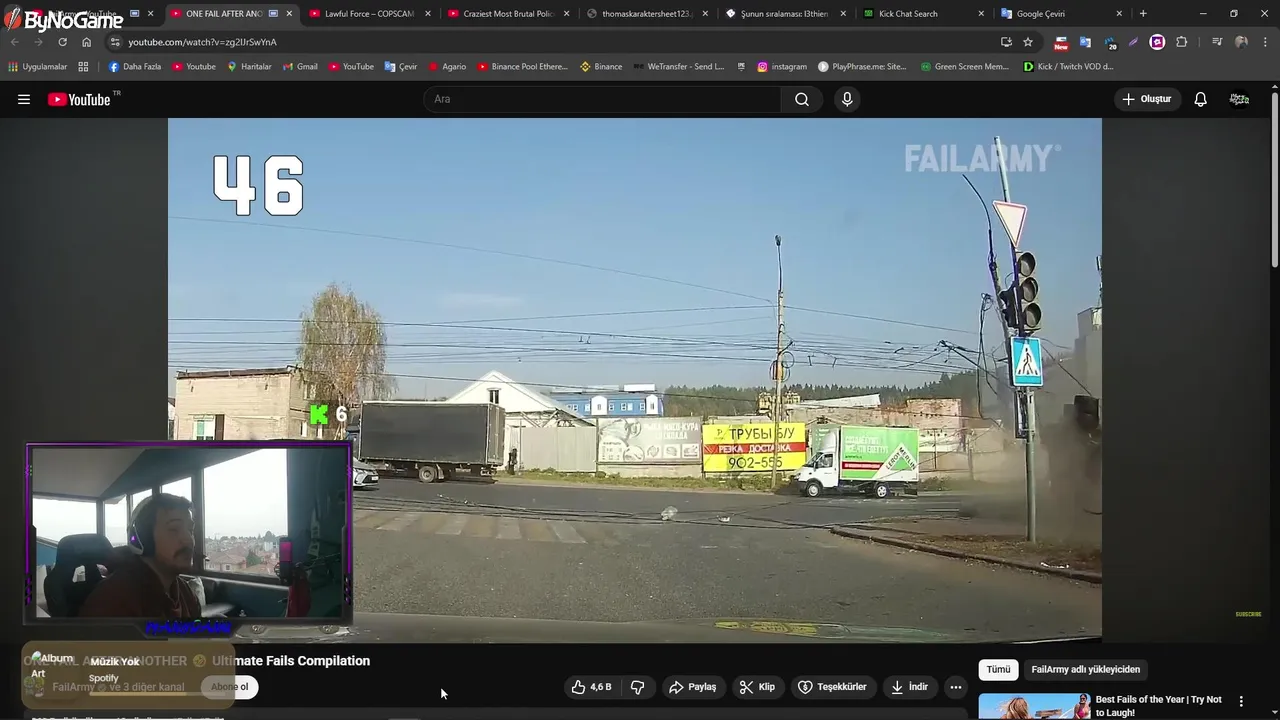Open the Agario bookmark
The image size is (1280, 720).
[447, 67]
